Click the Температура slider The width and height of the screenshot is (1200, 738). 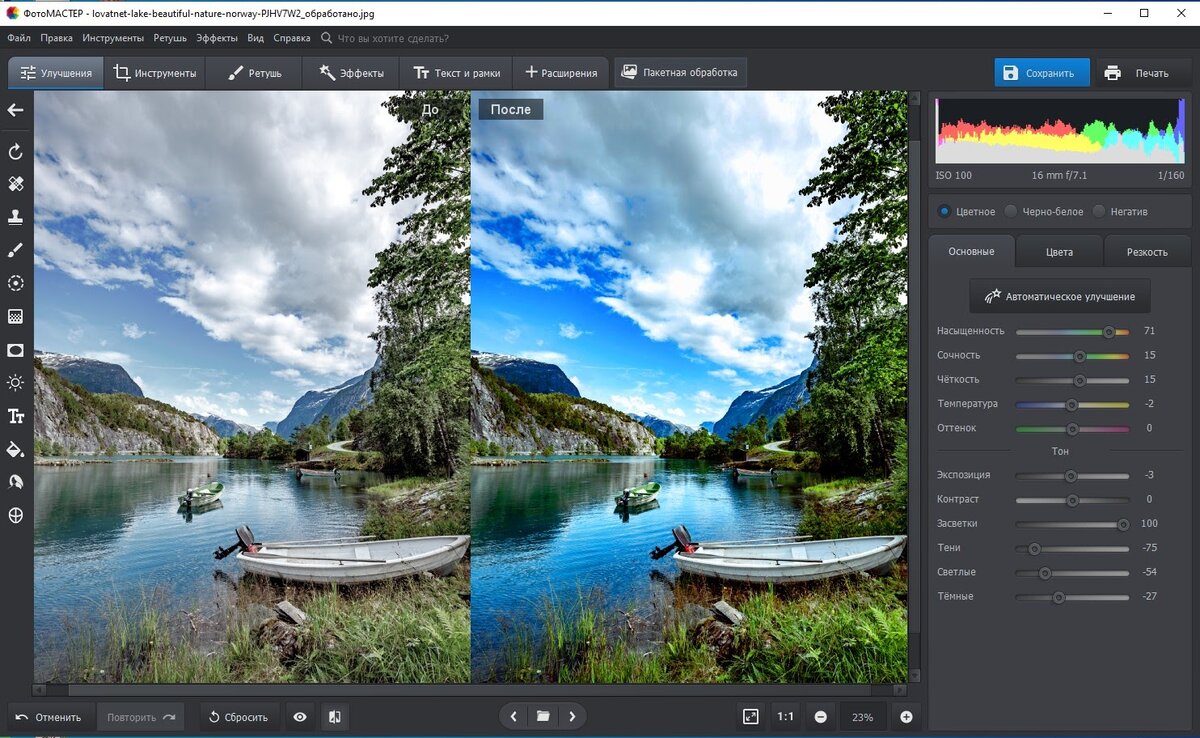click(1072, 404)
